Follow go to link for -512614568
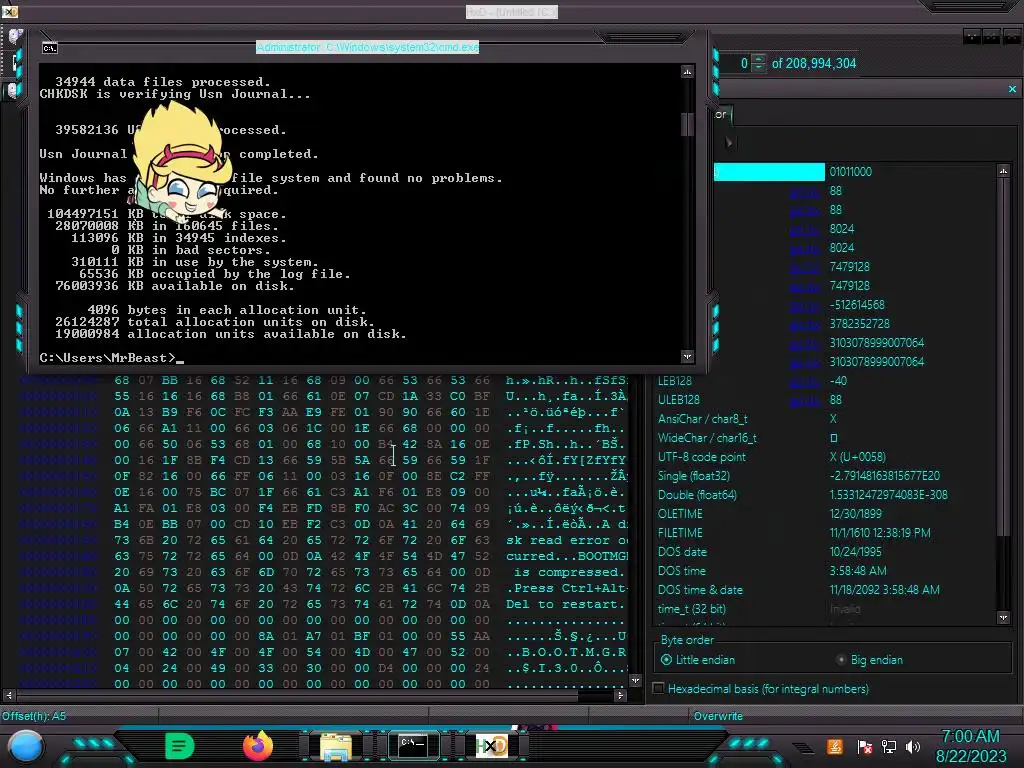 [804, 305]
